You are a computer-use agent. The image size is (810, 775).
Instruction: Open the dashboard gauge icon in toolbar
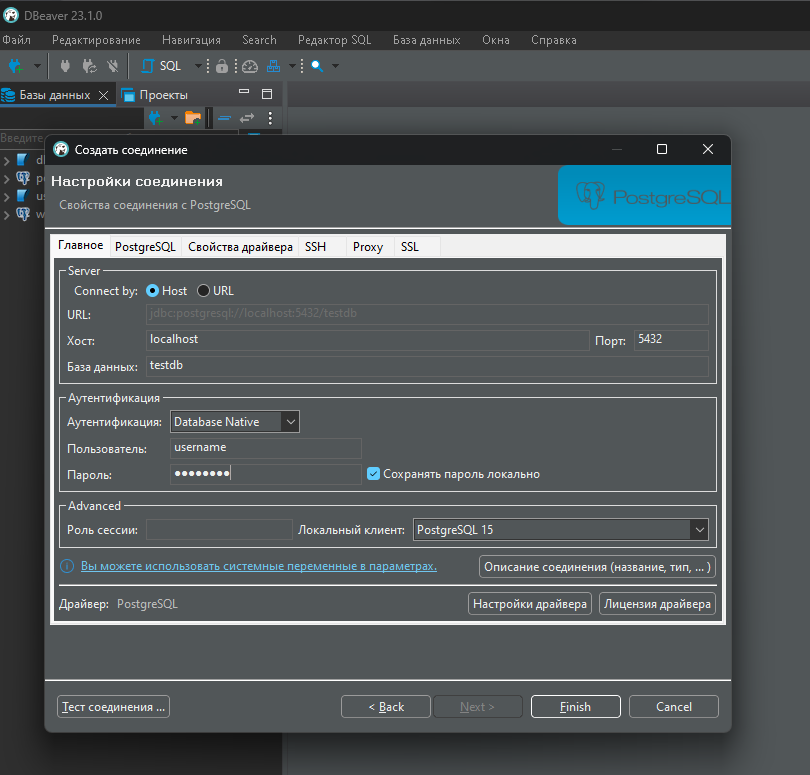(250, 66)
